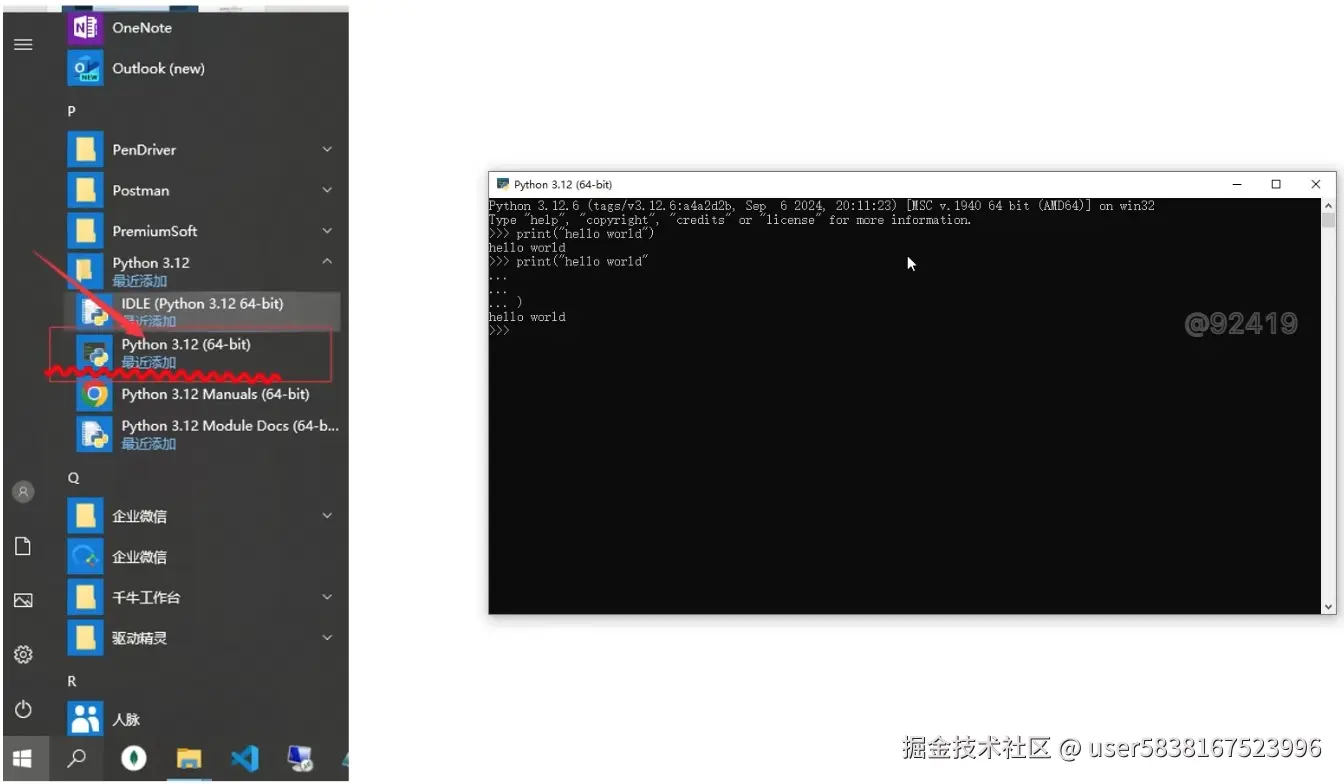Minimize the Python 3.12 console window

(1238, 184)
